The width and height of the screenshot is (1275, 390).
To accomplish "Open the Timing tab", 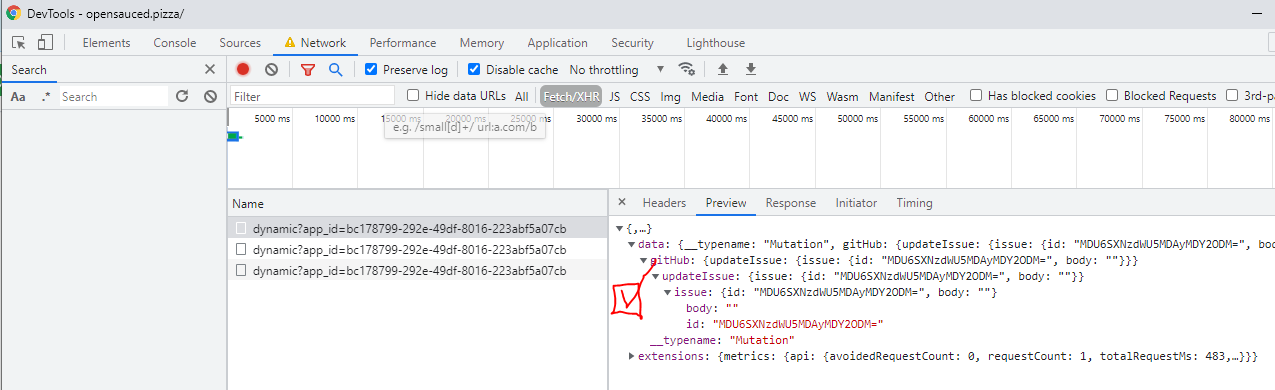I will click(914, 203).
